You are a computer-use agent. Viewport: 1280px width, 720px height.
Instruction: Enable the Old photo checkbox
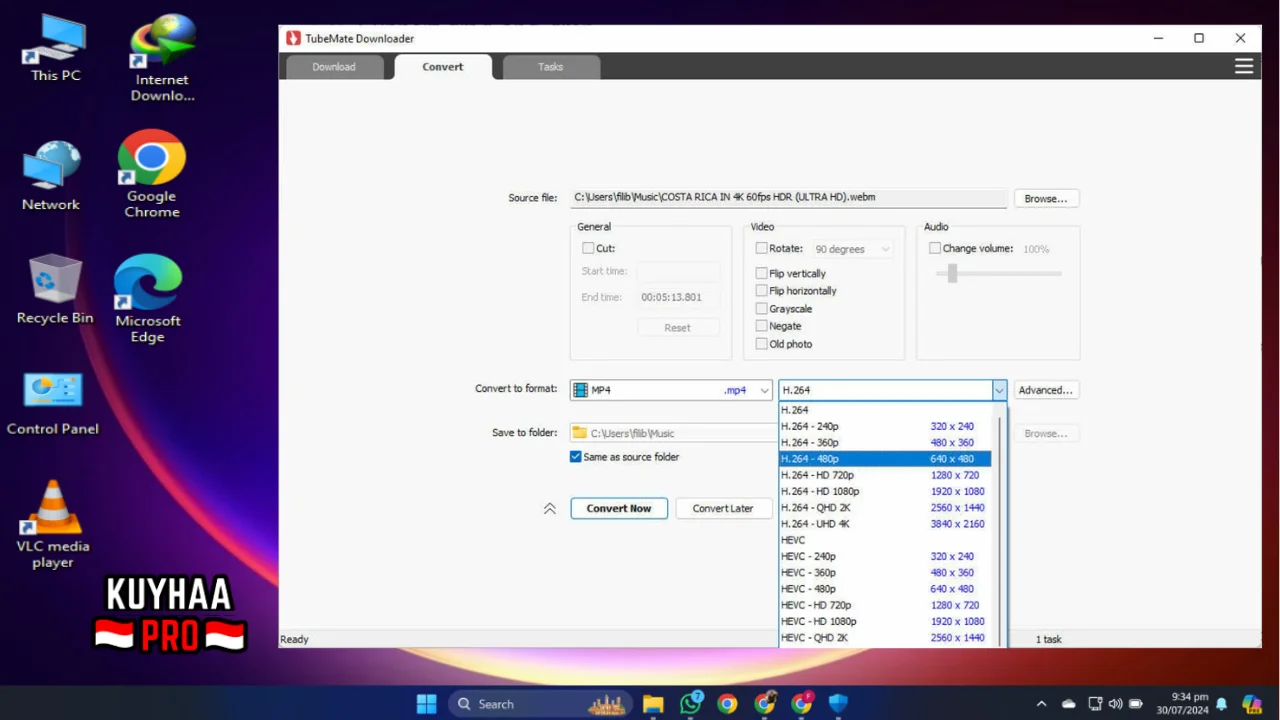tap(762, 344)
